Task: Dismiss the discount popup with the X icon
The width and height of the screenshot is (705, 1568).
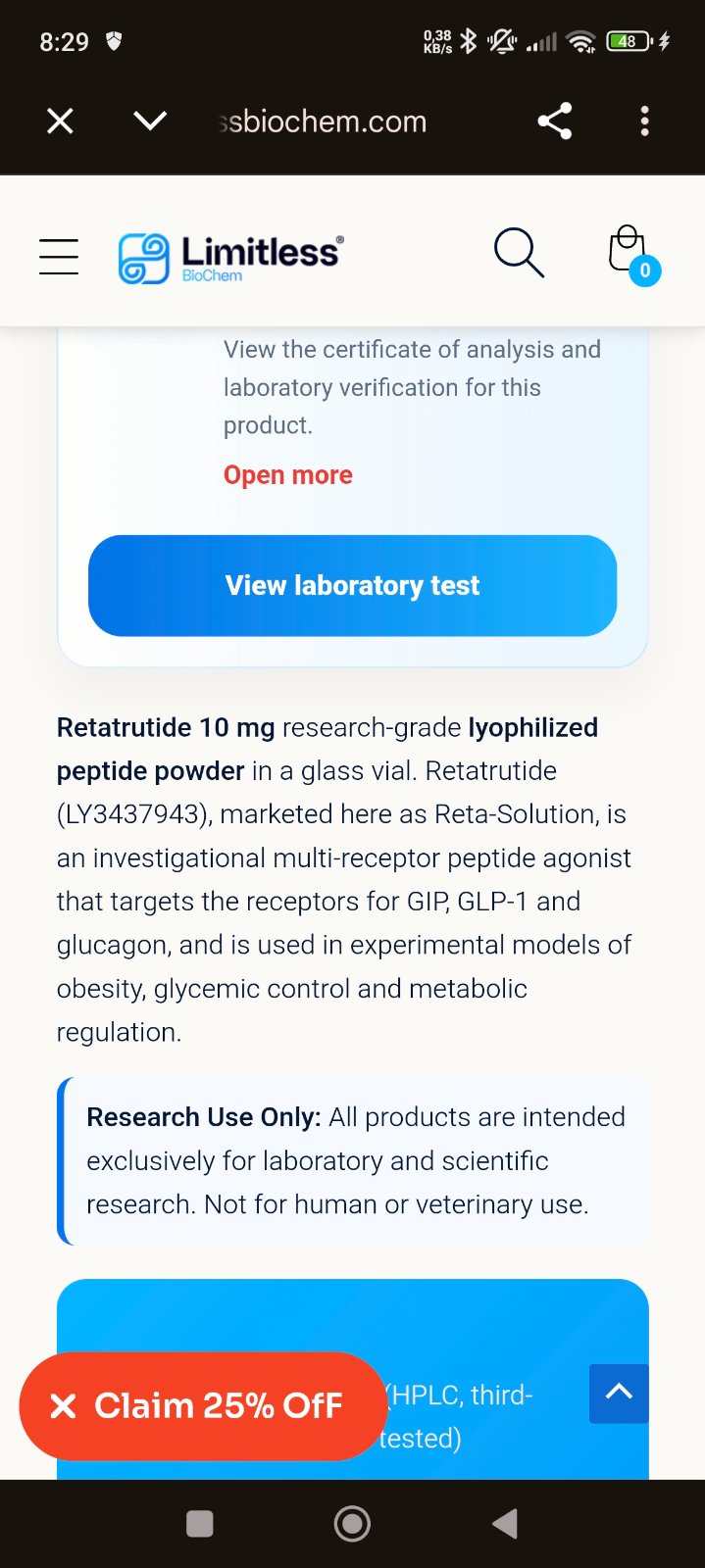Action: tap(63, 1406)
